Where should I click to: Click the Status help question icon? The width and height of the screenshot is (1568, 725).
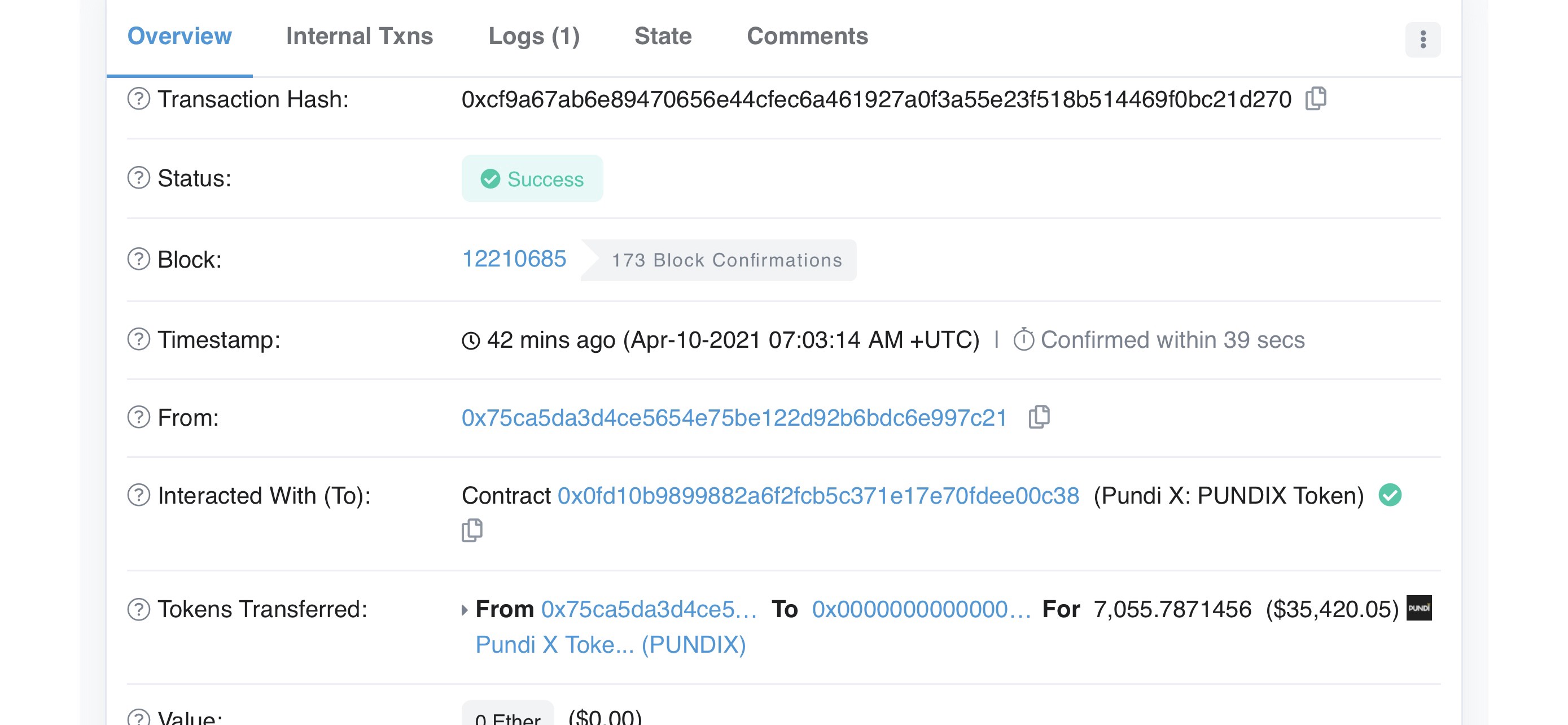(x=139, y=178)
